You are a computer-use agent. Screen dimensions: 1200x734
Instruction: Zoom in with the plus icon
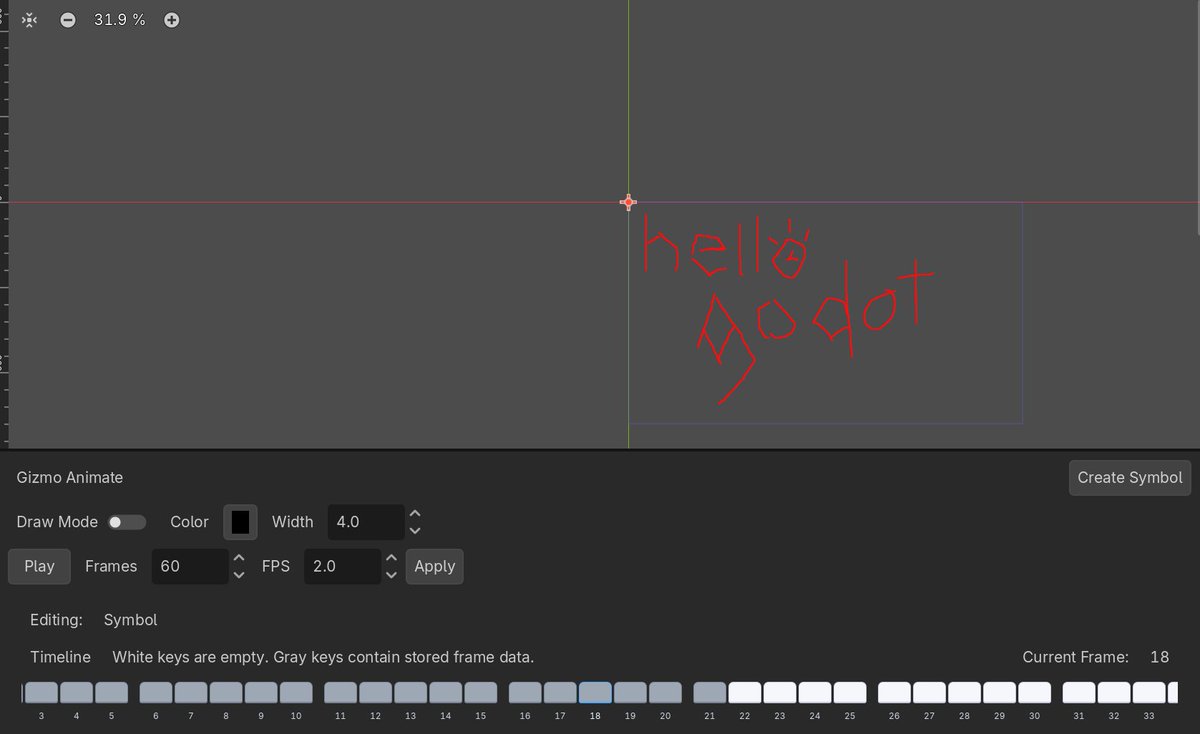(x=172, y=20)
